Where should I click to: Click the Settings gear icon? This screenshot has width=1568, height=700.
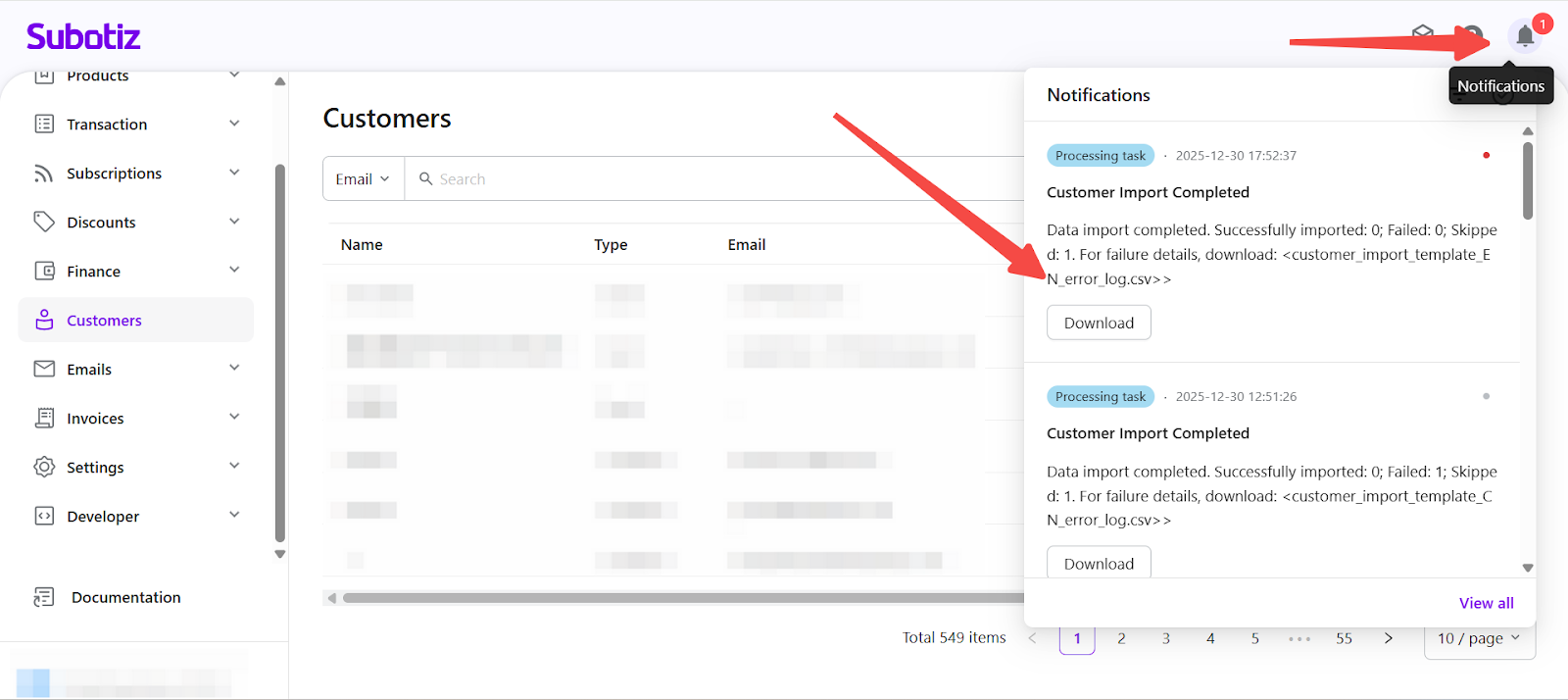[44, 467]
